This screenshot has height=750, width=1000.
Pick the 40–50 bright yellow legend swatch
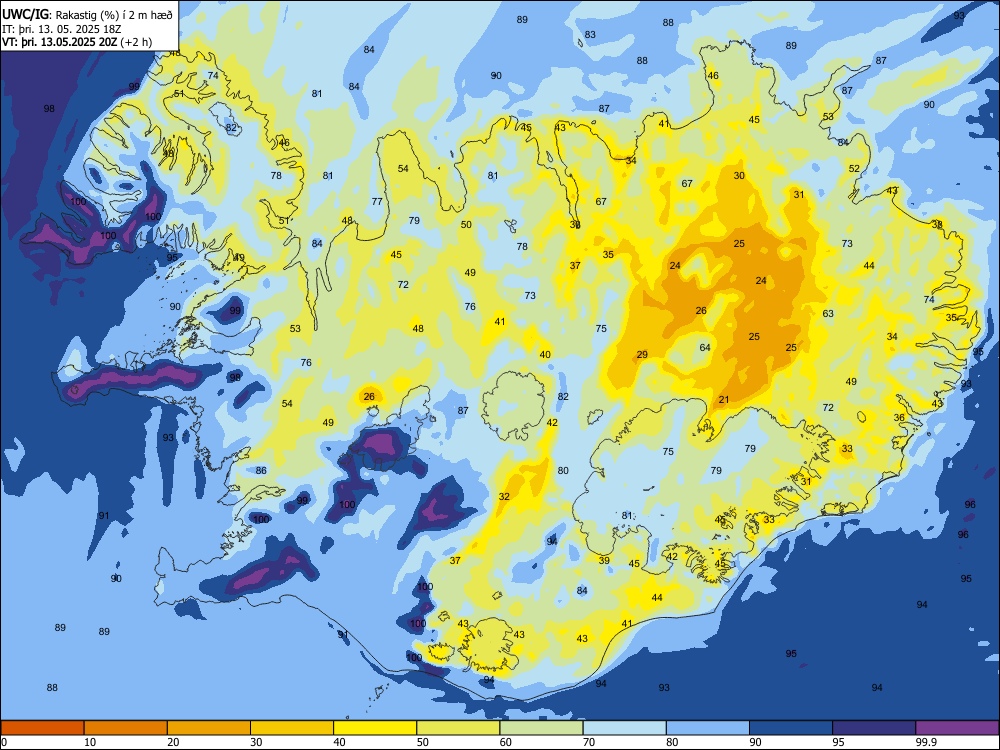pos(375,728)
